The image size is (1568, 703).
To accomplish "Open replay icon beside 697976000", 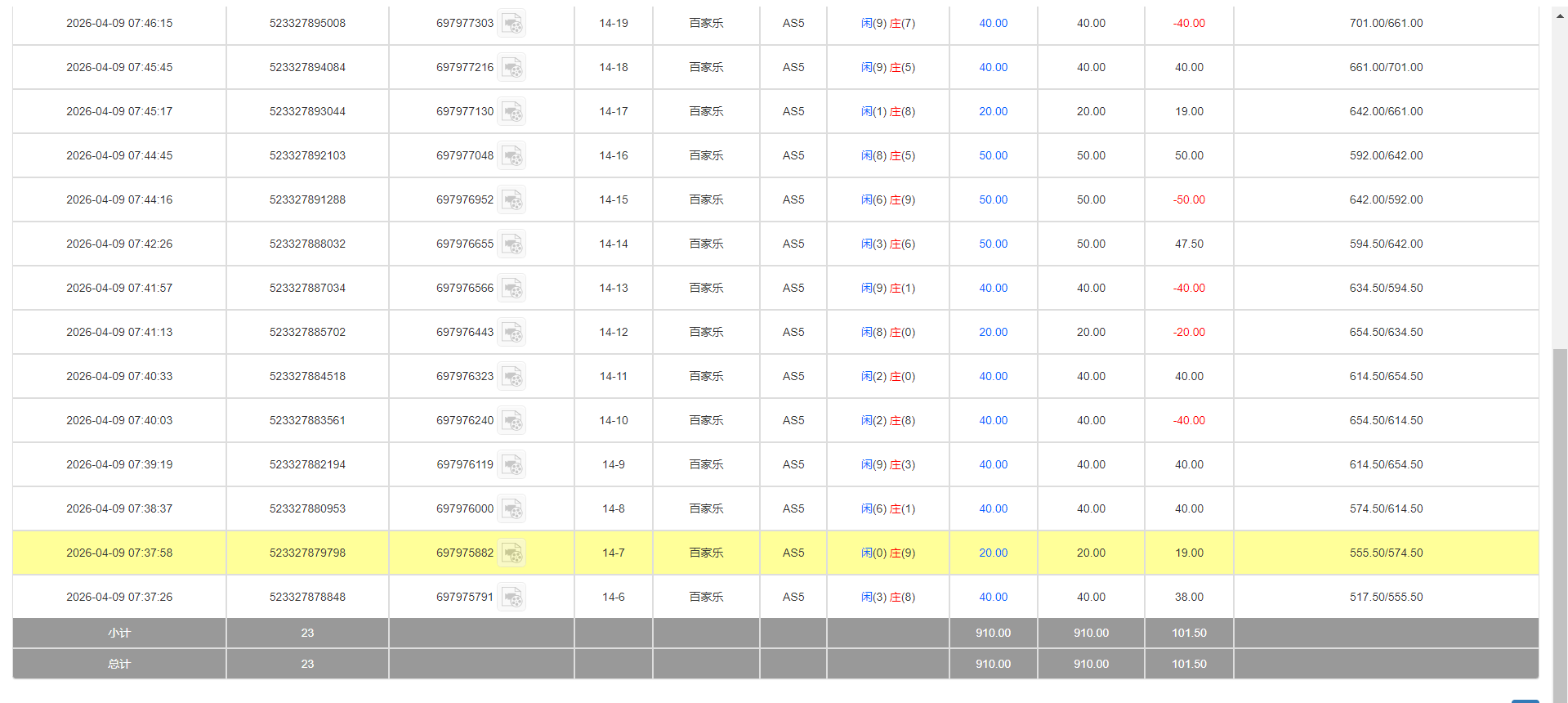I will 511,509.
